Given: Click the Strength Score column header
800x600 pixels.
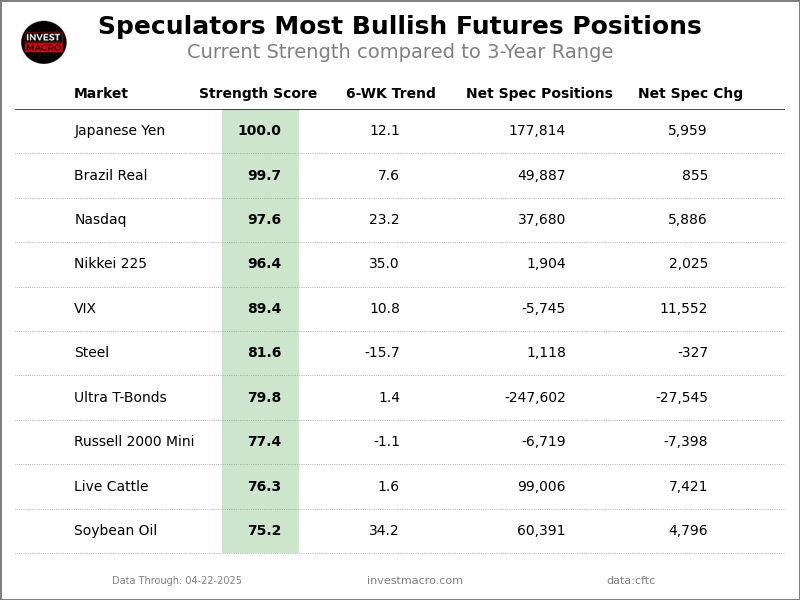Looking at the screenshot, I should click(258, 94).
